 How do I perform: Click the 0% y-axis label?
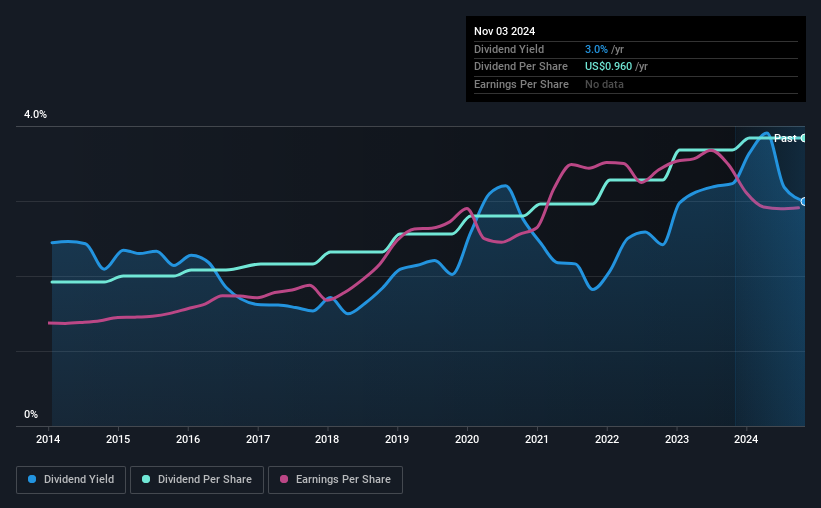[31, 415]
